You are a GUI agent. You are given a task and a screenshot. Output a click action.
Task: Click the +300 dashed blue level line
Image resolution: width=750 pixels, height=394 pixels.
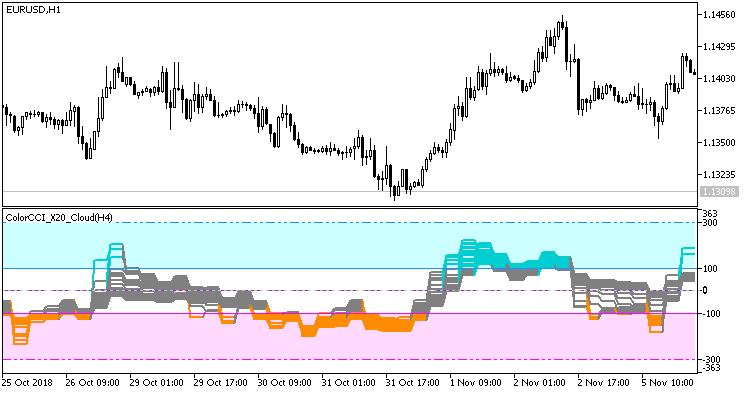(349, 222)
